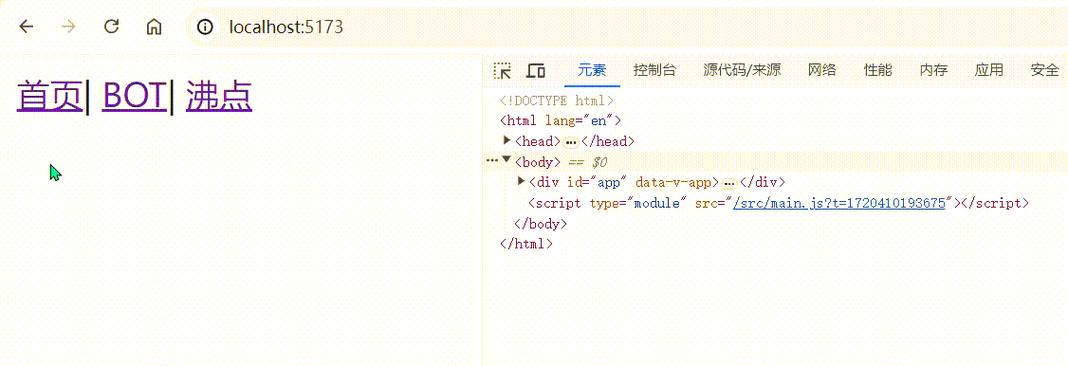Open the 首页 link
The width and height of the screenshot is (1068, 366).
click(x=50, y=96)
